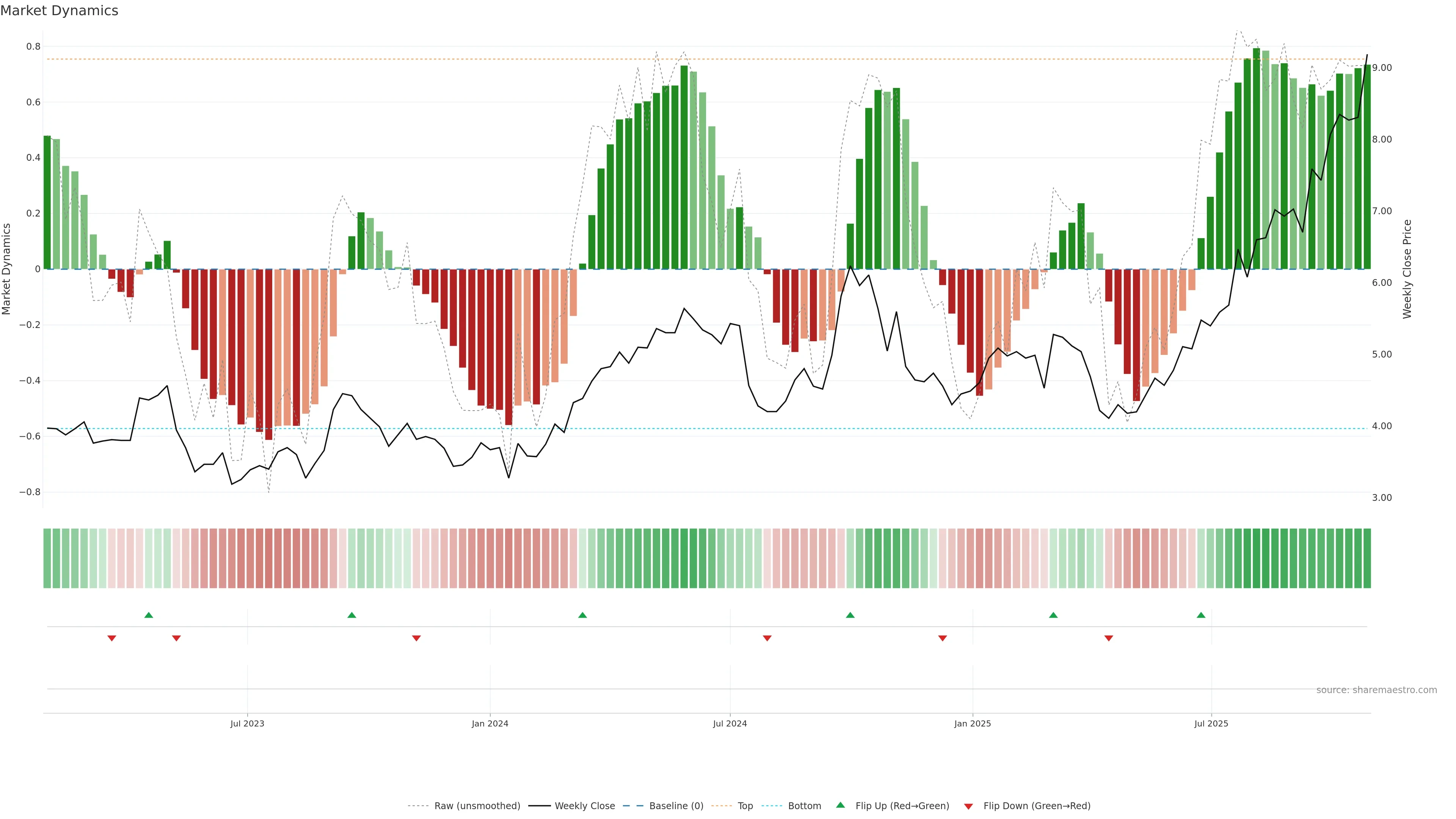Click the Jan 2025 x-axis label
Viewport: 1456px width, 819px height.
coord(972,723)
